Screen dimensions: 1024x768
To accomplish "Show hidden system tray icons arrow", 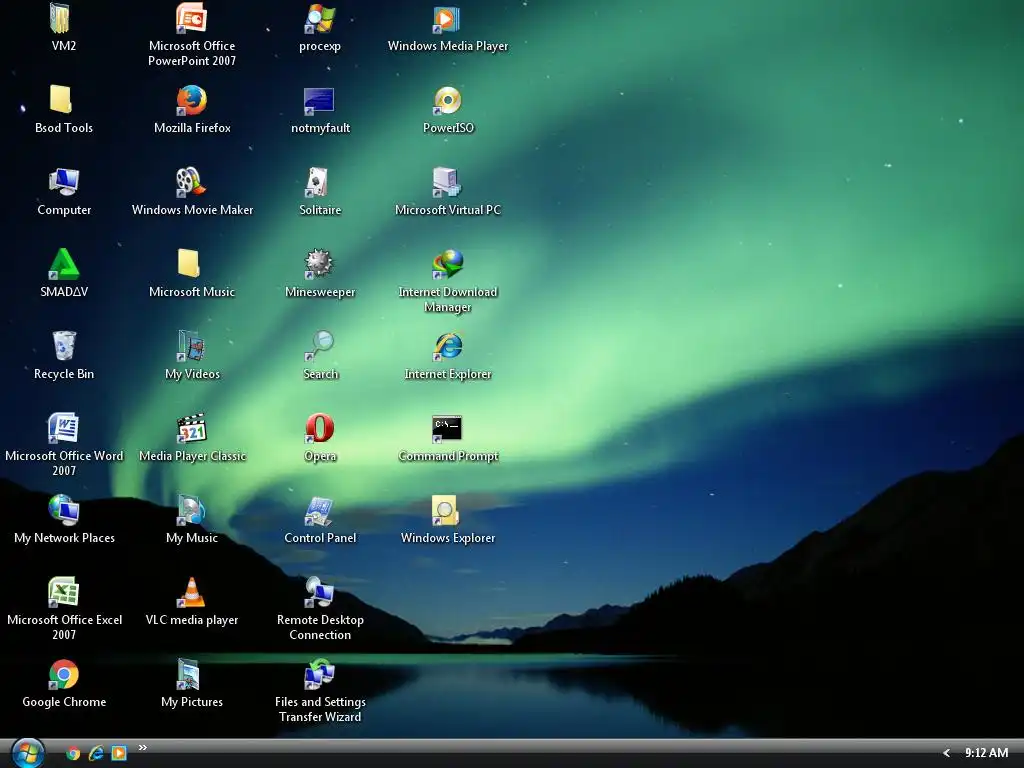I will pos(946,754).
